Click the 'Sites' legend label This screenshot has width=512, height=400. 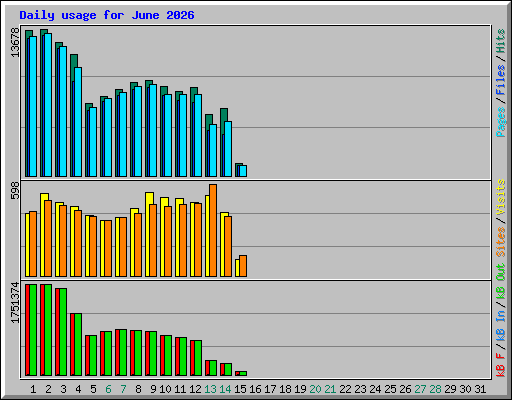pyautogui.click(x=500, y=242)
